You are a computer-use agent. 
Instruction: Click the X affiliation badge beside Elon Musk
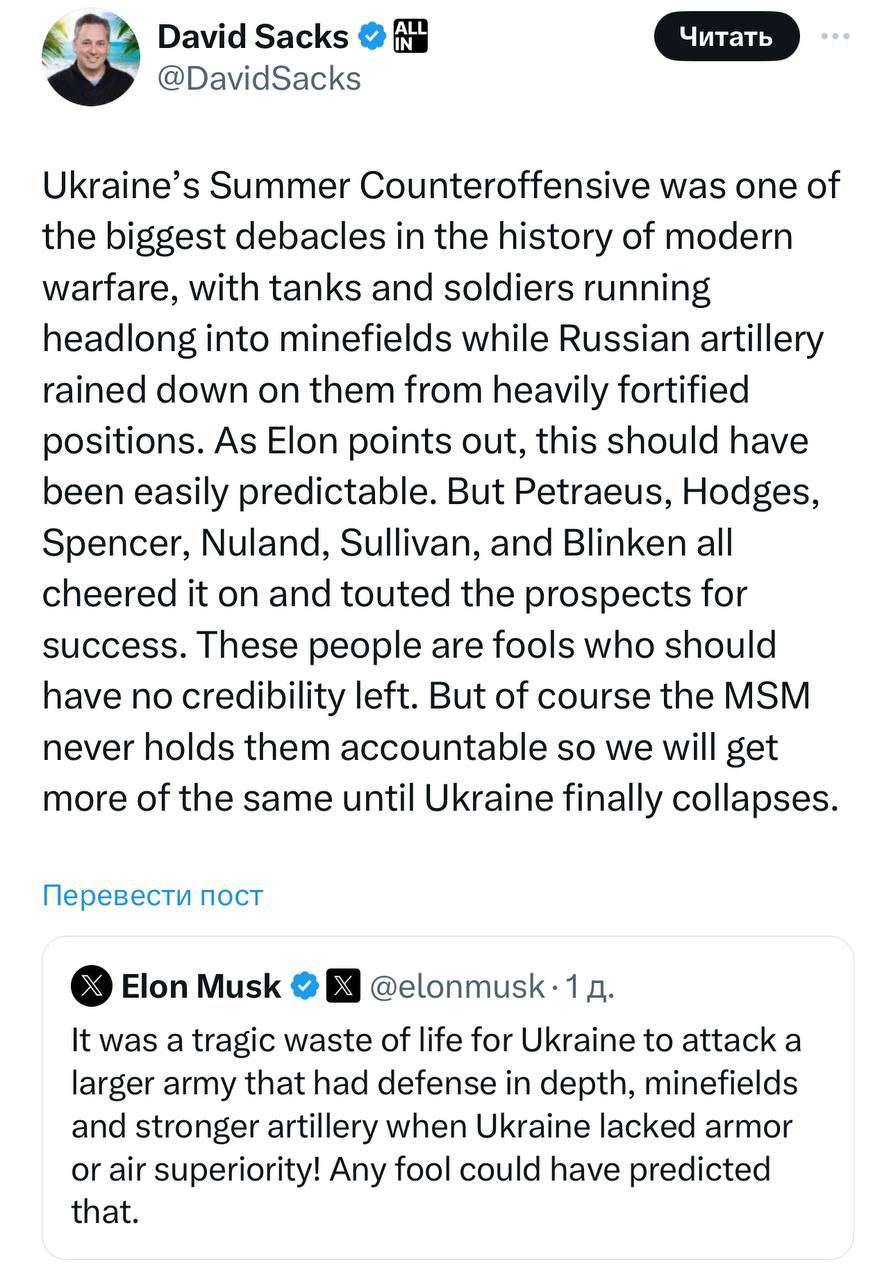[343, 987]
